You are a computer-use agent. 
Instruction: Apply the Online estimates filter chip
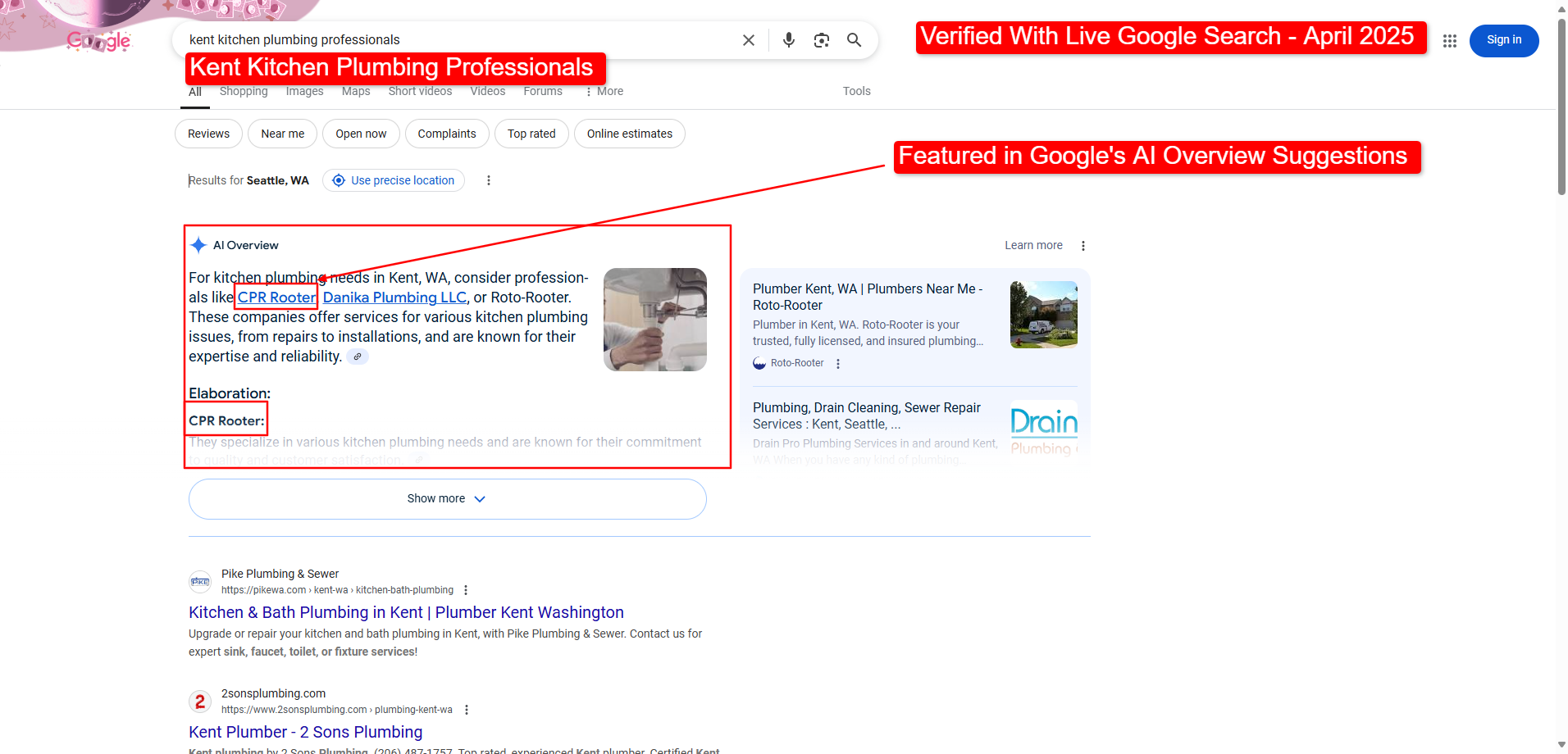(x=630, y=134)
